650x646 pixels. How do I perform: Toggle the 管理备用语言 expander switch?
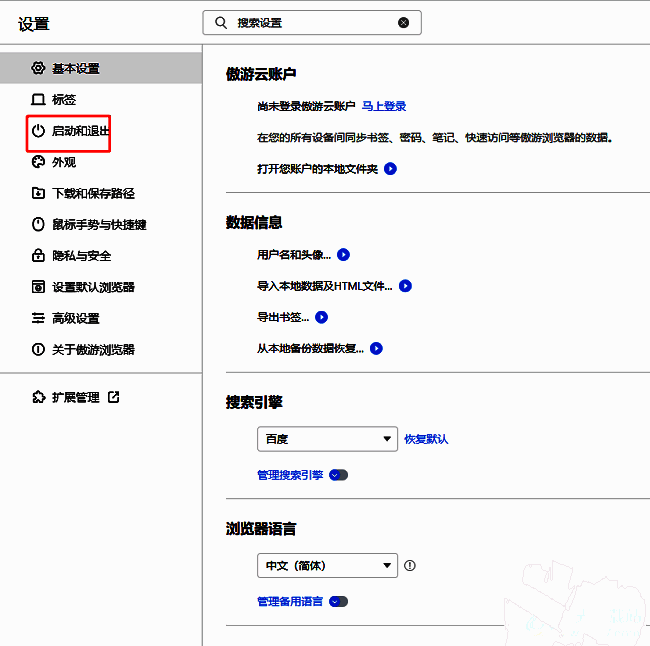(x=338, y=602)
